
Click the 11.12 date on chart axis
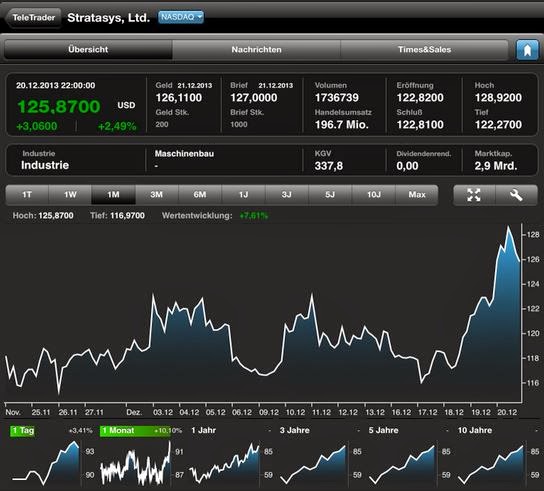321,412
